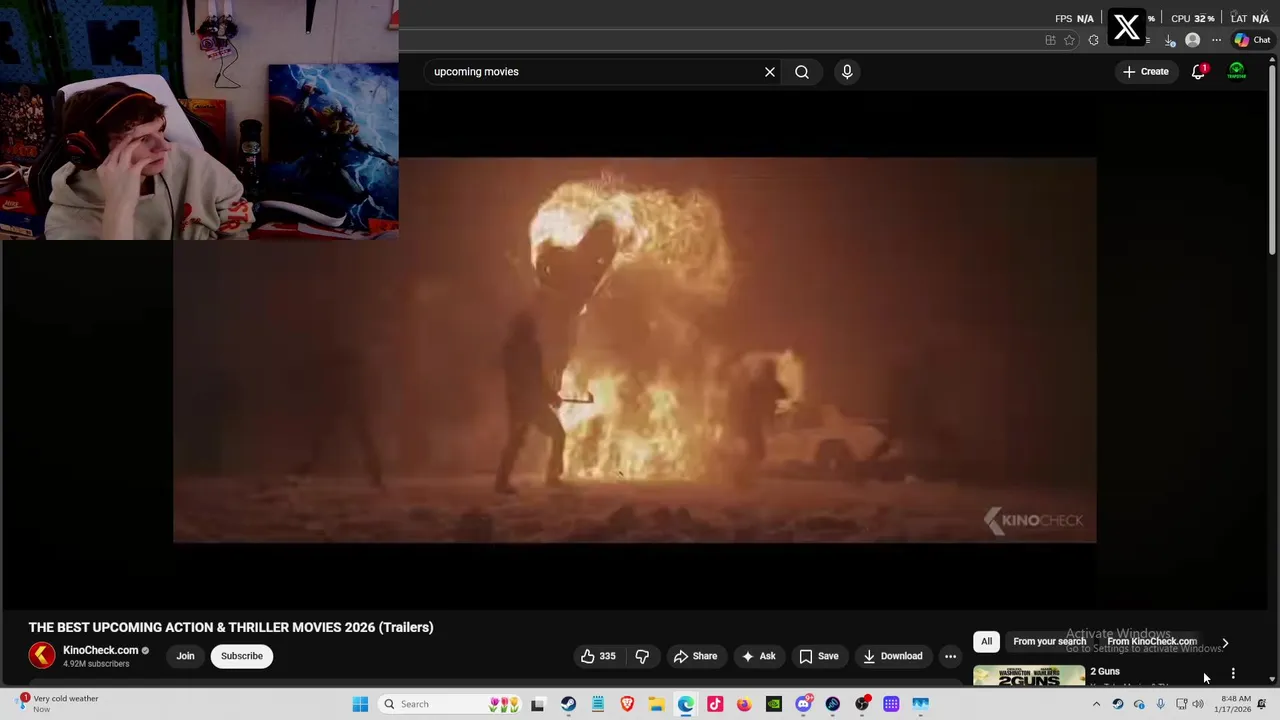Viewport: 1280px width, 720px height.
Task: Click the Edge split screen icon
Action: (1050, 40)
